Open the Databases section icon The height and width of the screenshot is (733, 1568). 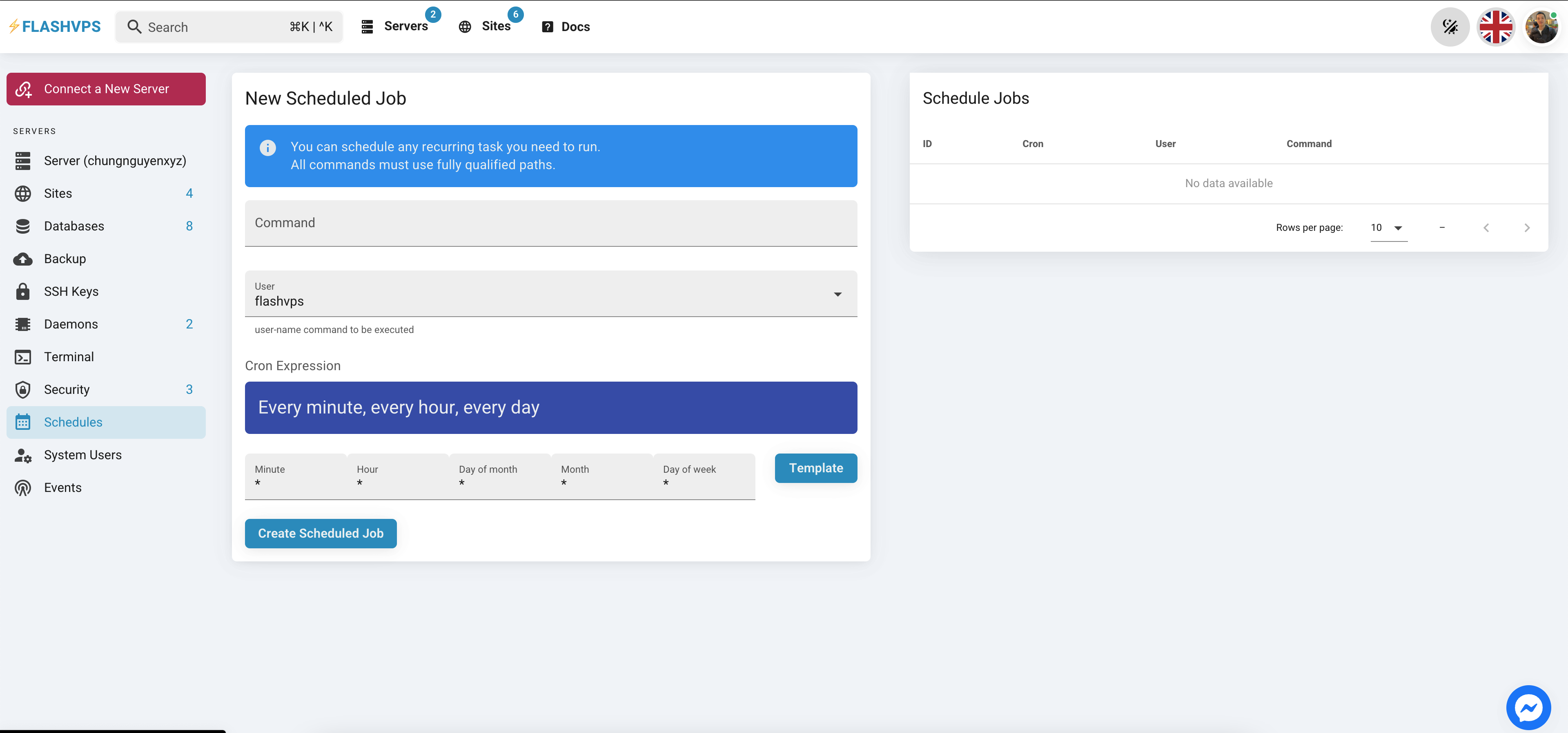pos(22,226)
